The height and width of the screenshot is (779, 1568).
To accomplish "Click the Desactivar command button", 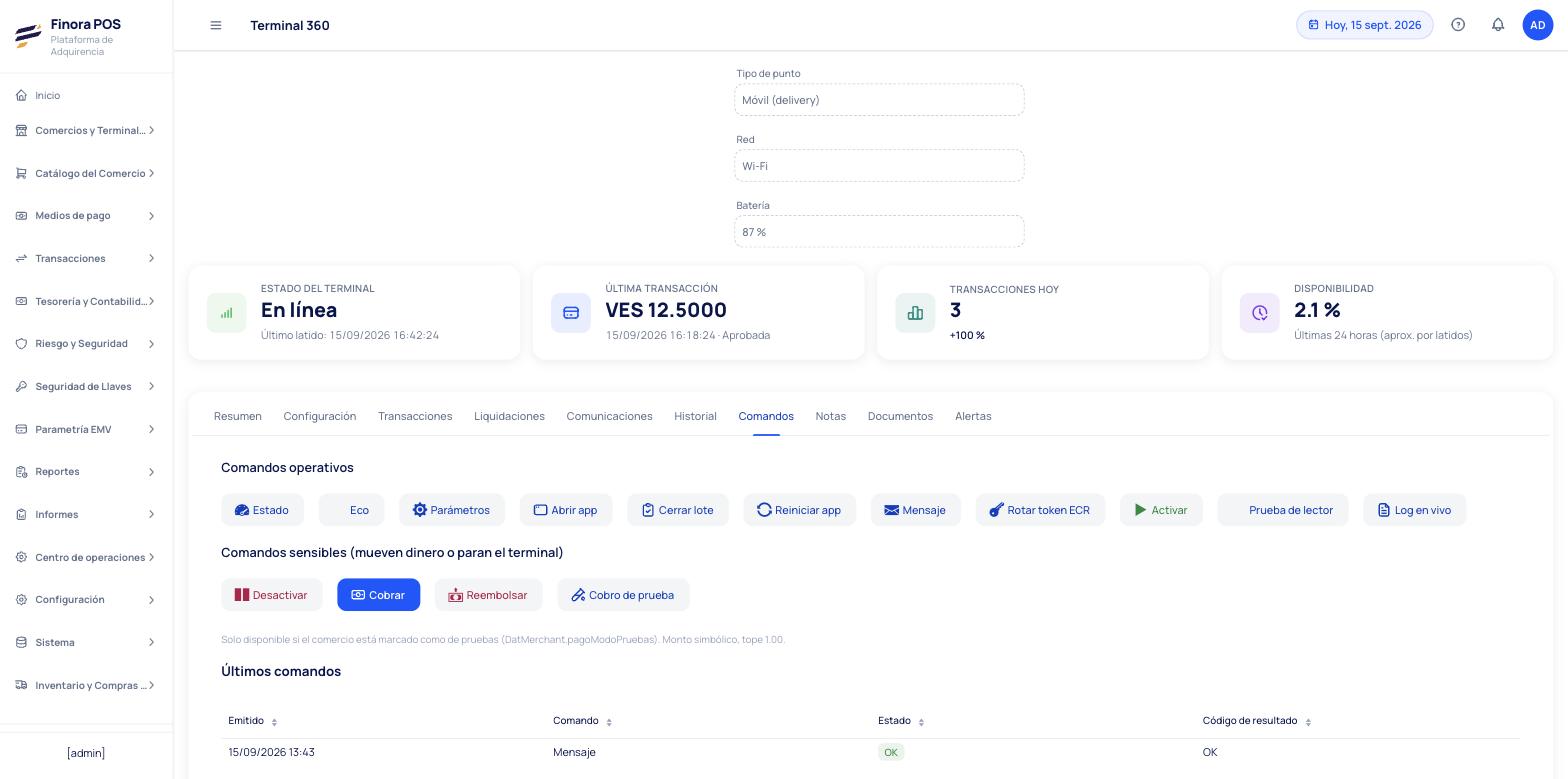I will (272, 595).
